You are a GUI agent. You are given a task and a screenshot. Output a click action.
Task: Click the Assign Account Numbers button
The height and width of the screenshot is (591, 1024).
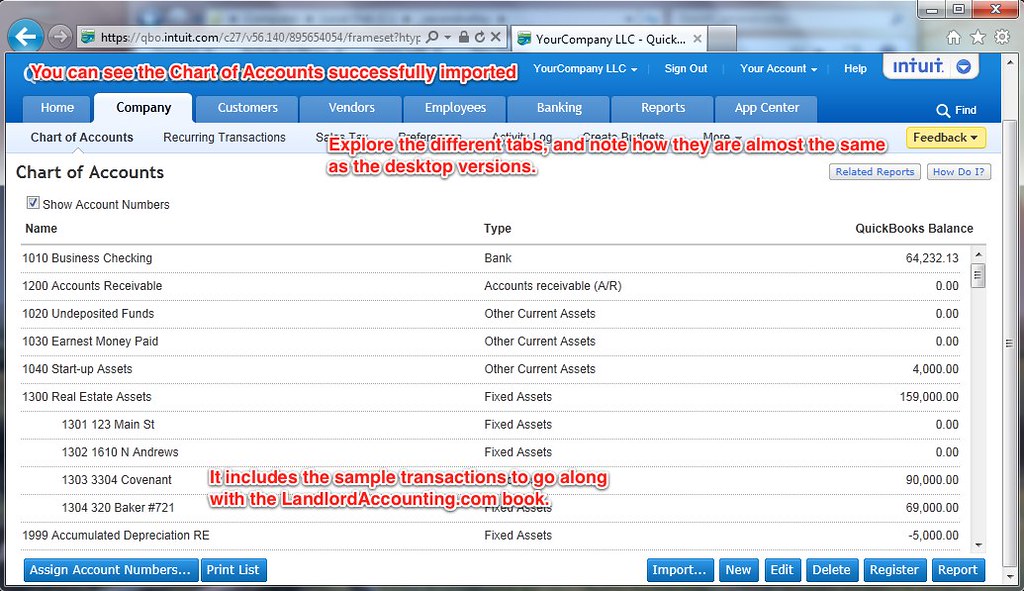(110, 570)
